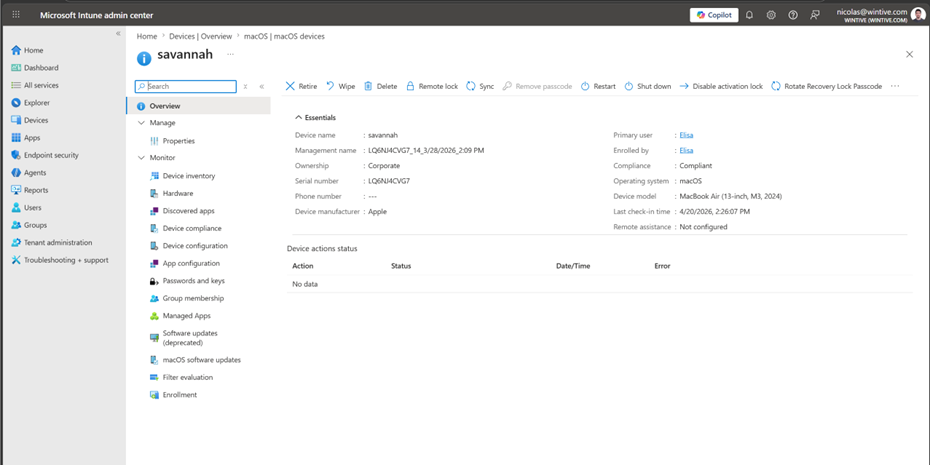Clear the resource menu search with x
The height and width of the screenshot is (465, 930).
(246, 87)
